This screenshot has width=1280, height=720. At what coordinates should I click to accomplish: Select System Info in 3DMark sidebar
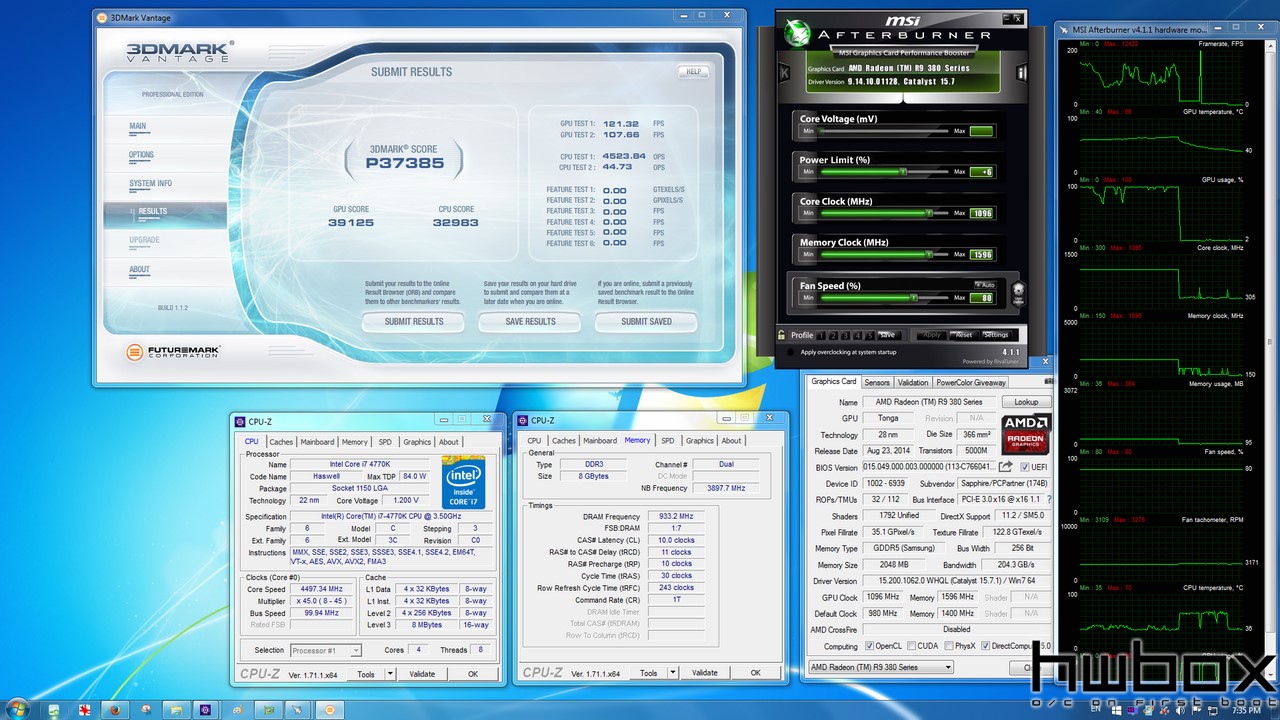(x=150, y=184)
